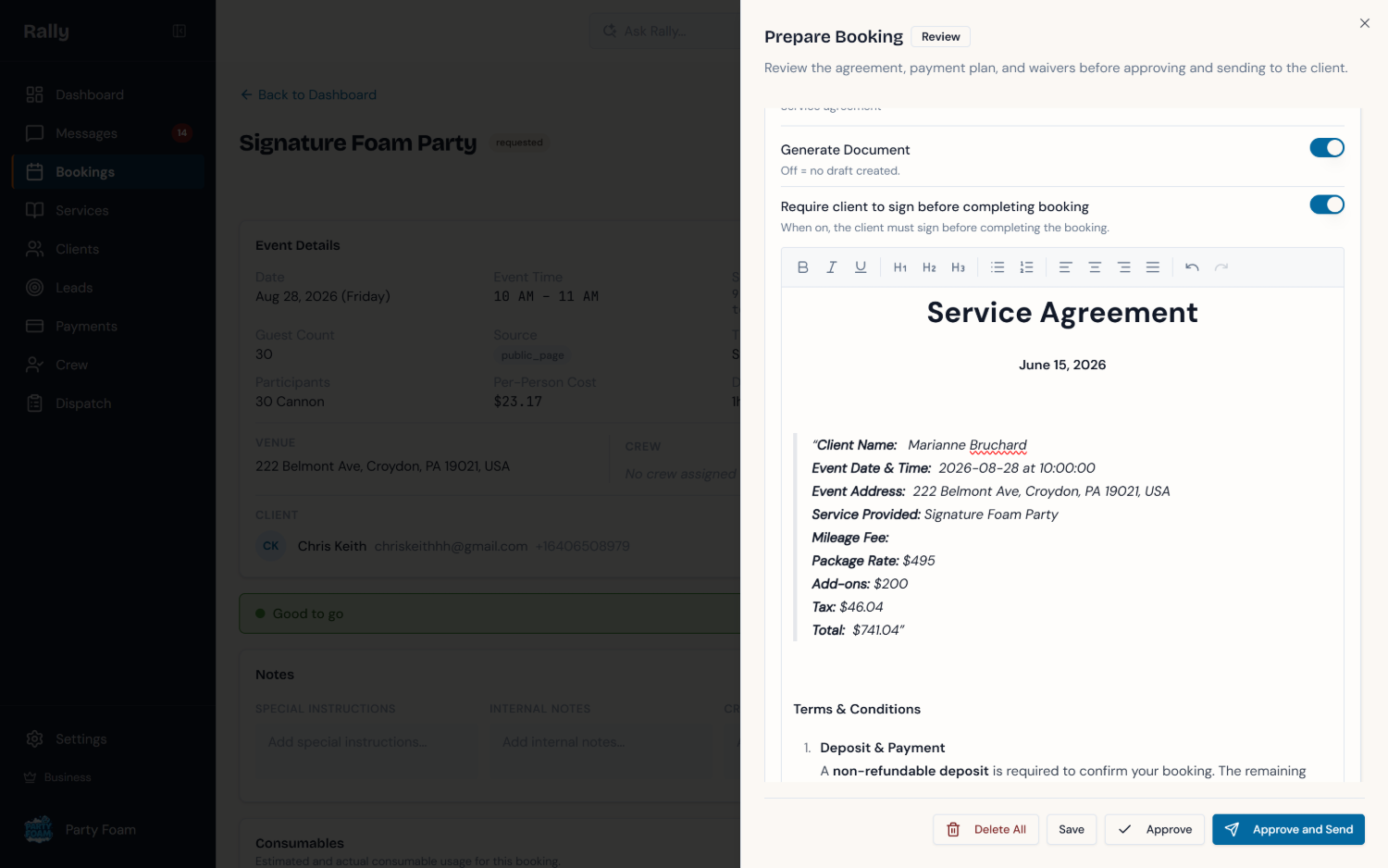Click the Service Agreement heading
Viewport: 1388px width, 868px height.
click(1062, 313)
